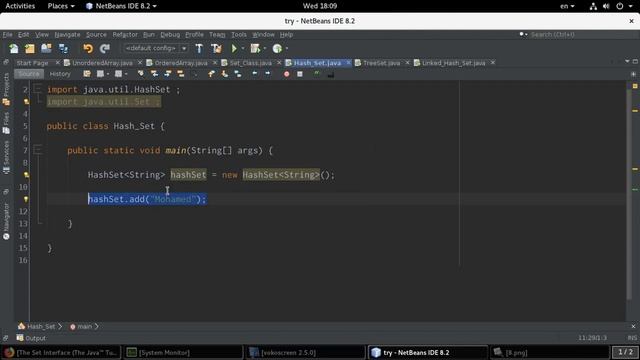Viewport: 640px width, 360px height.
Task: Click the orange Undo arrow icon
Action: [88, 49]
